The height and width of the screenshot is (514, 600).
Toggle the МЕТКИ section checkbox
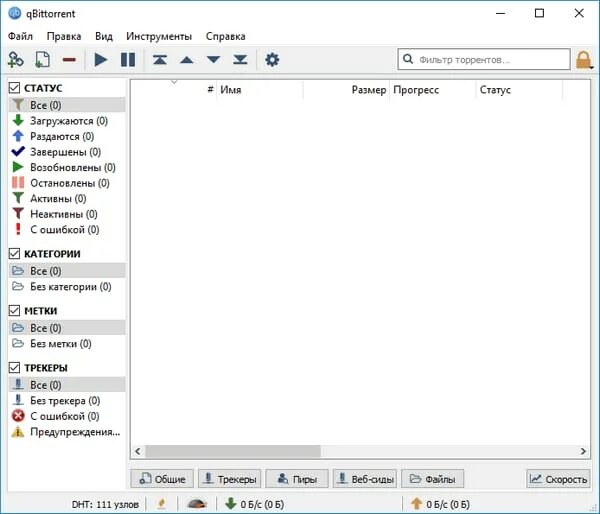(15, 310)
